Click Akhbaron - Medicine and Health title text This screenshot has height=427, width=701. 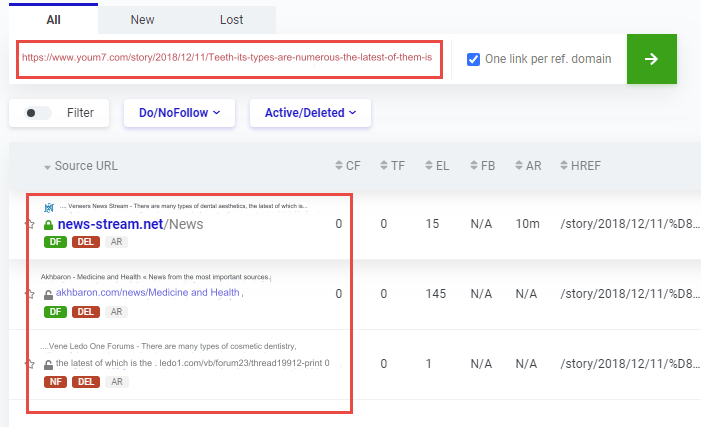pos(155,277)
